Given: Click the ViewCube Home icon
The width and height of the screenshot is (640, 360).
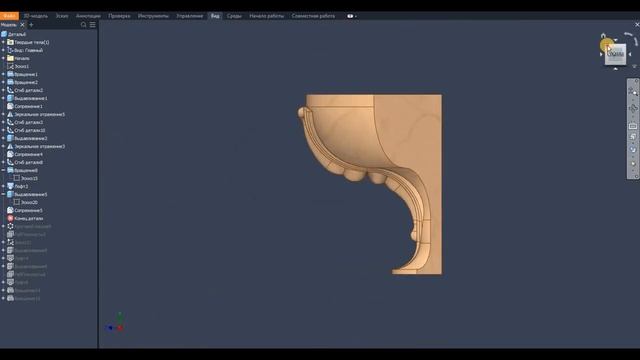Looking at the screenshot, I should coord(603,36).
